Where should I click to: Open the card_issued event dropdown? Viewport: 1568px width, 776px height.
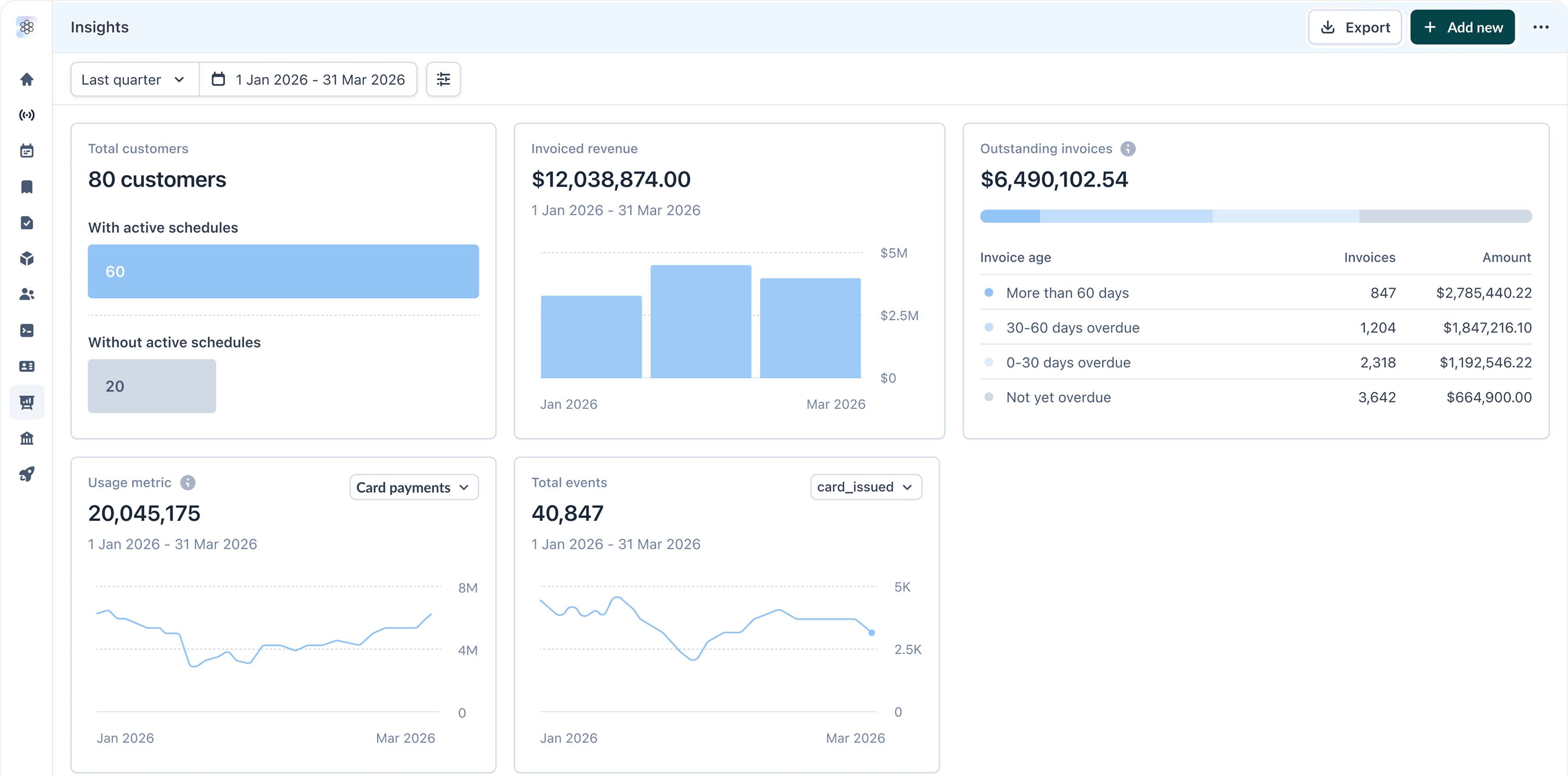[x=865, y=487]
